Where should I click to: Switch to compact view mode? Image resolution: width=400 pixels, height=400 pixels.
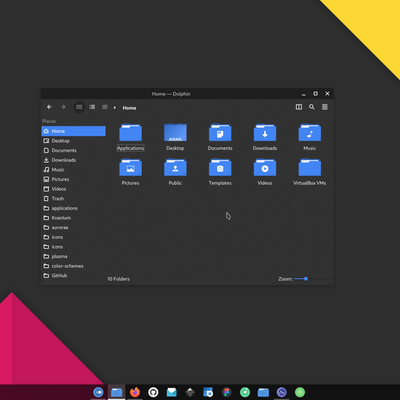point(92,107)
